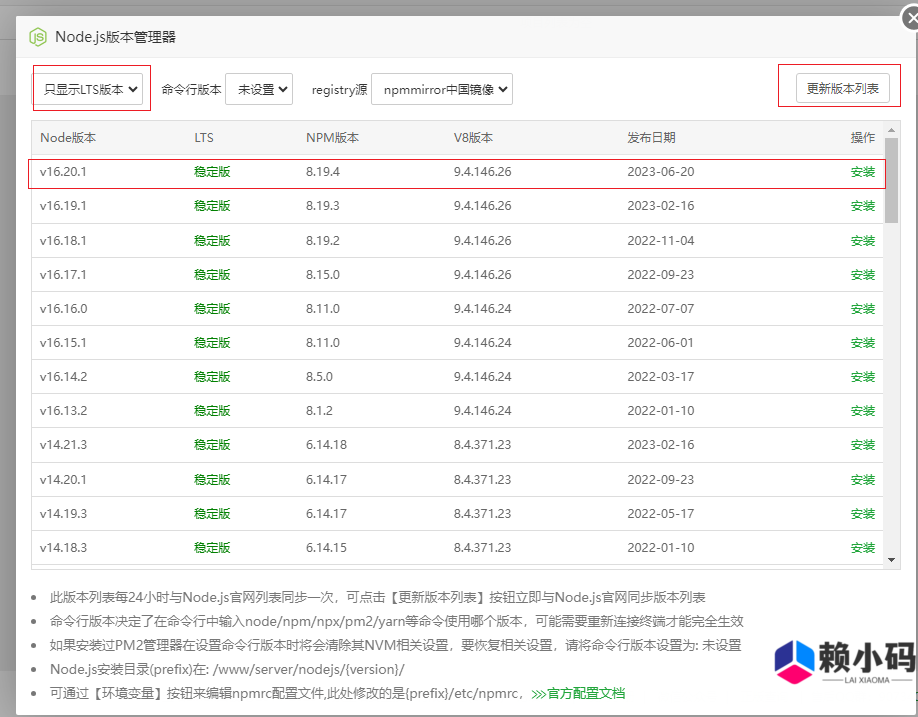Click the 稳定版 label for v16.20.1
Image resolution: width=918 pixels, height=717 pixels.
(x=212, y=171)
